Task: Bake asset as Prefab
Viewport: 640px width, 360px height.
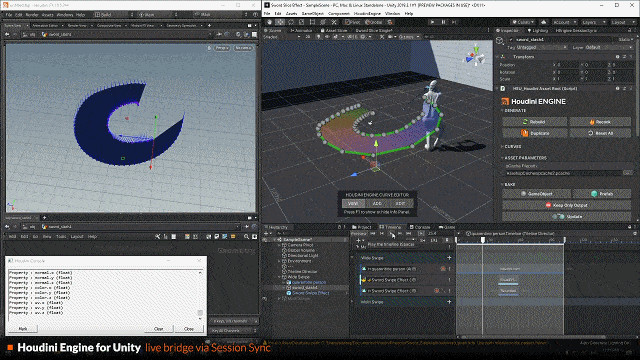Action: [602, 193]
